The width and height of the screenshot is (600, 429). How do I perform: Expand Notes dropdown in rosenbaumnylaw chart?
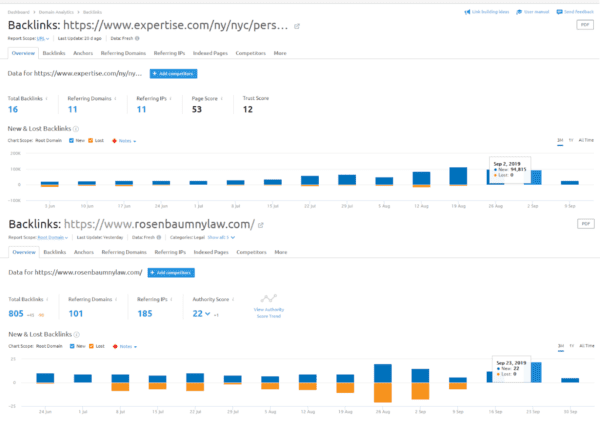click(128, 346)
